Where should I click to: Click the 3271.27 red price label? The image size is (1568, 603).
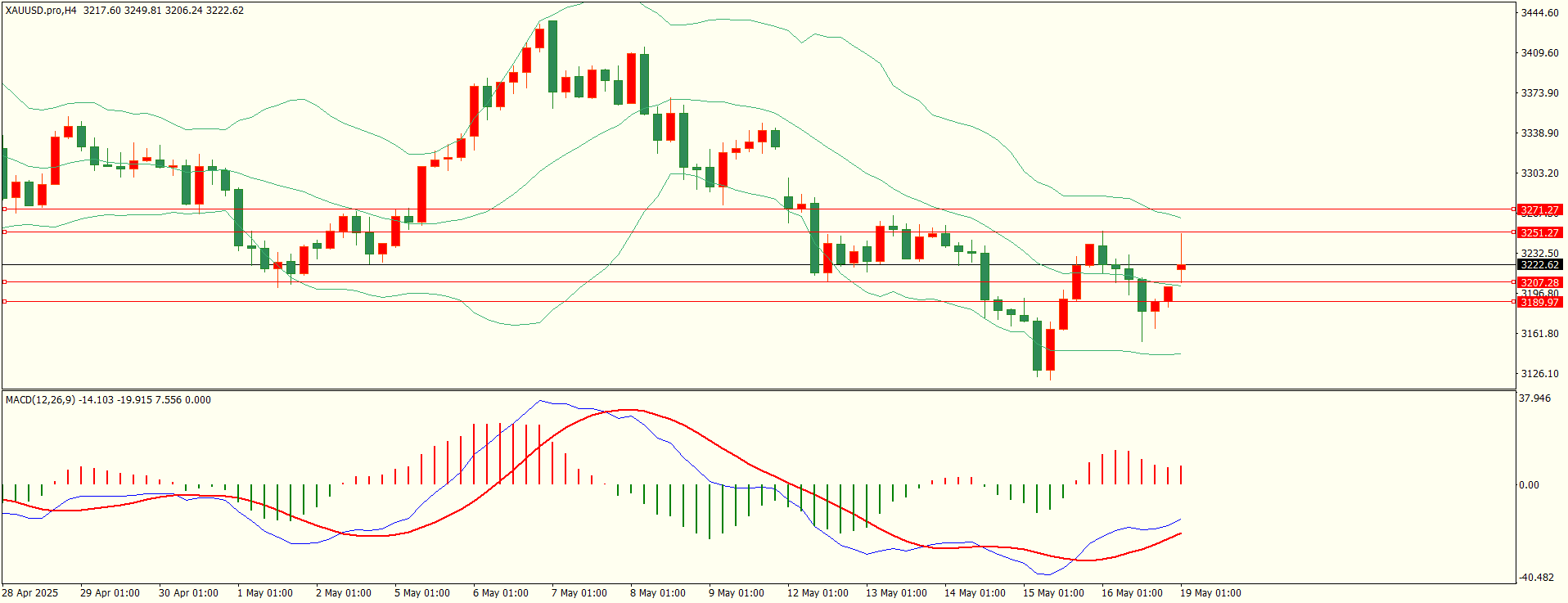1539,210
